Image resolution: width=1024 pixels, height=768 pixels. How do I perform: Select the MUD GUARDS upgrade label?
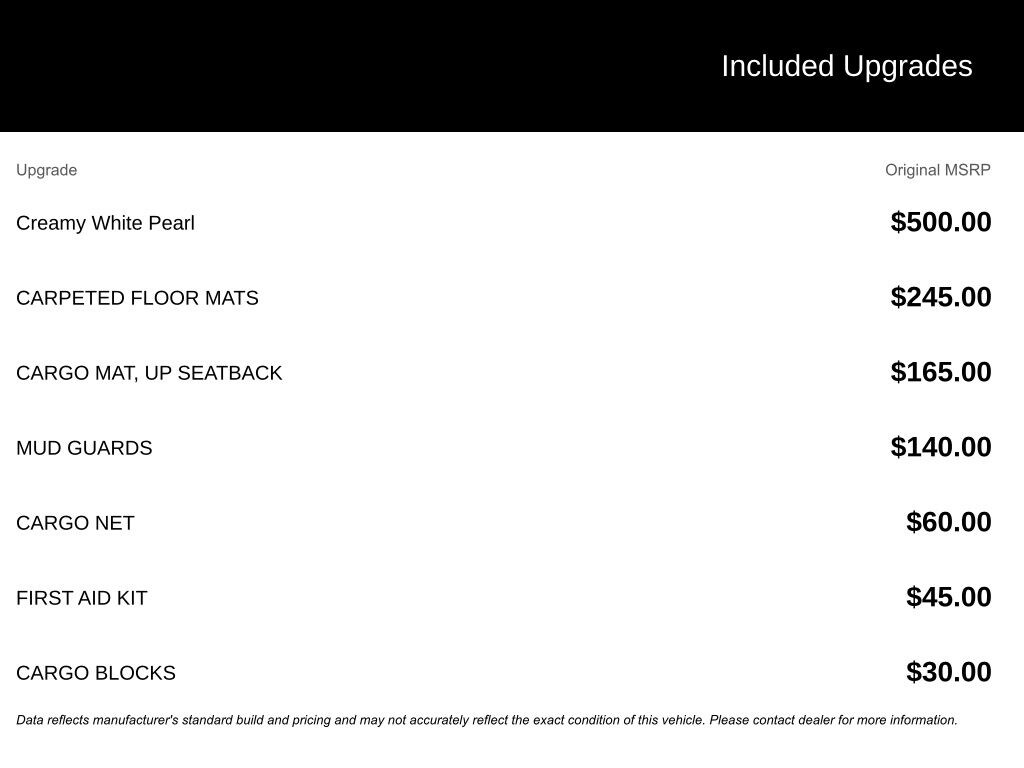(x=84, y=448)
